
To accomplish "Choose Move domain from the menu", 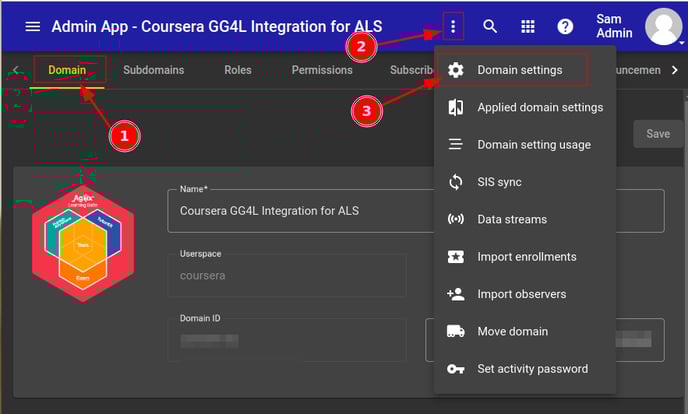I will (525, 331).
